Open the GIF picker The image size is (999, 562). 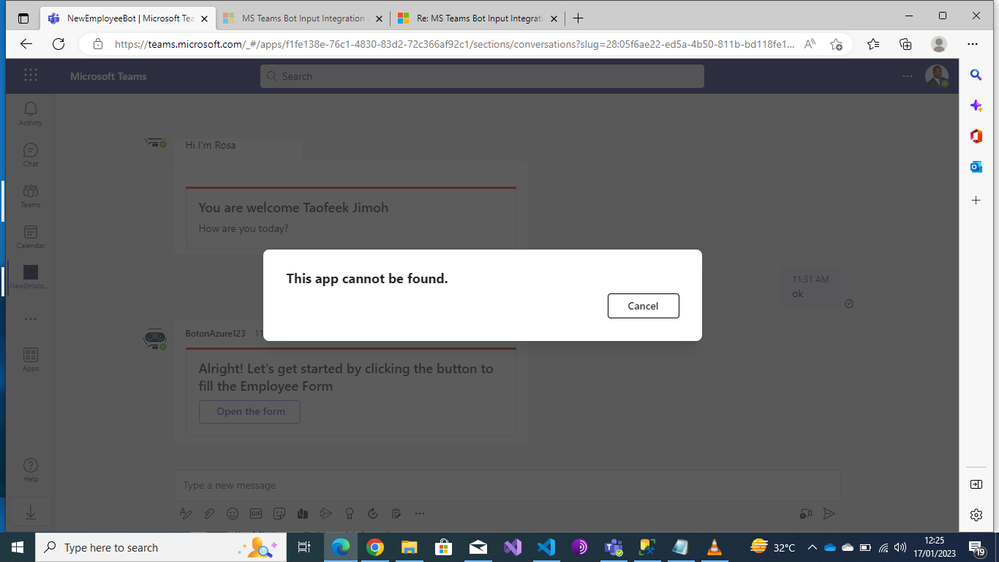pyautogui.click(x=255, y=514)
